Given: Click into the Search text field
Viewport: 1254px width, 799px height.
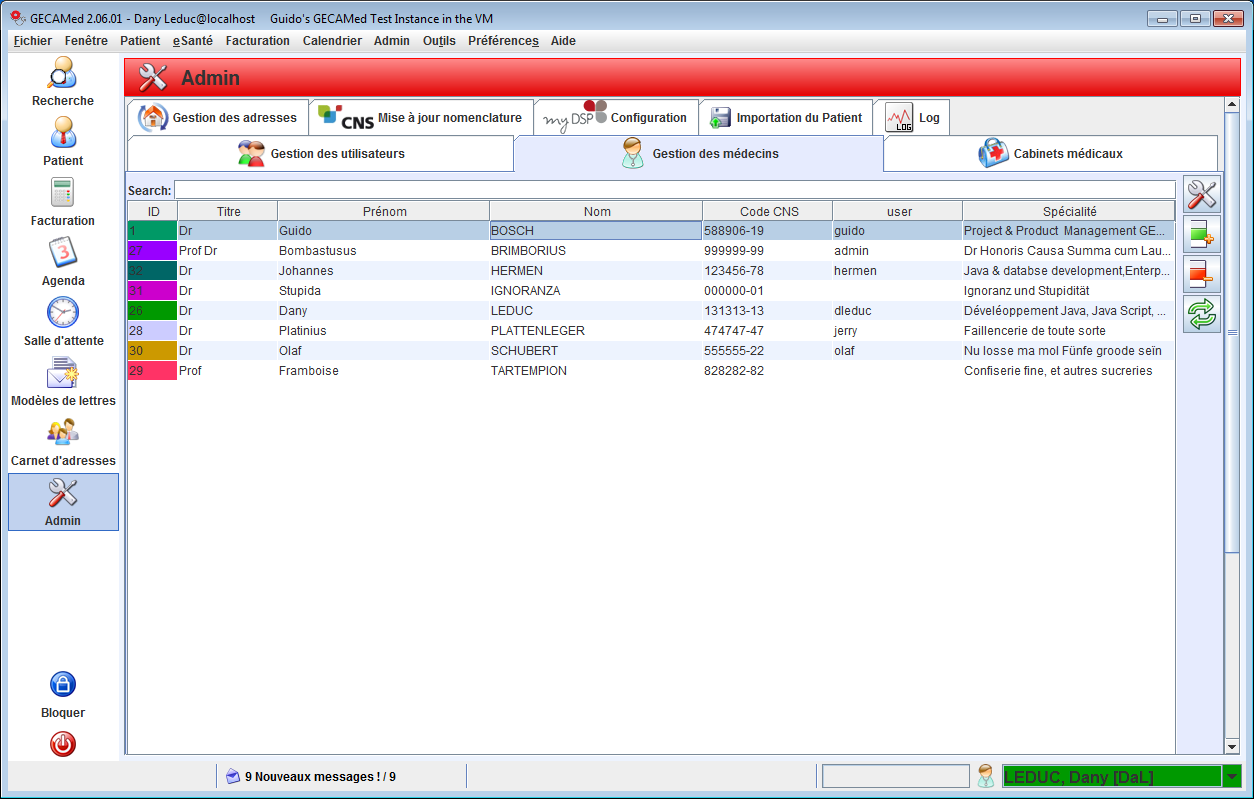Looking at the screenshot, I should [x=674, y=190].
